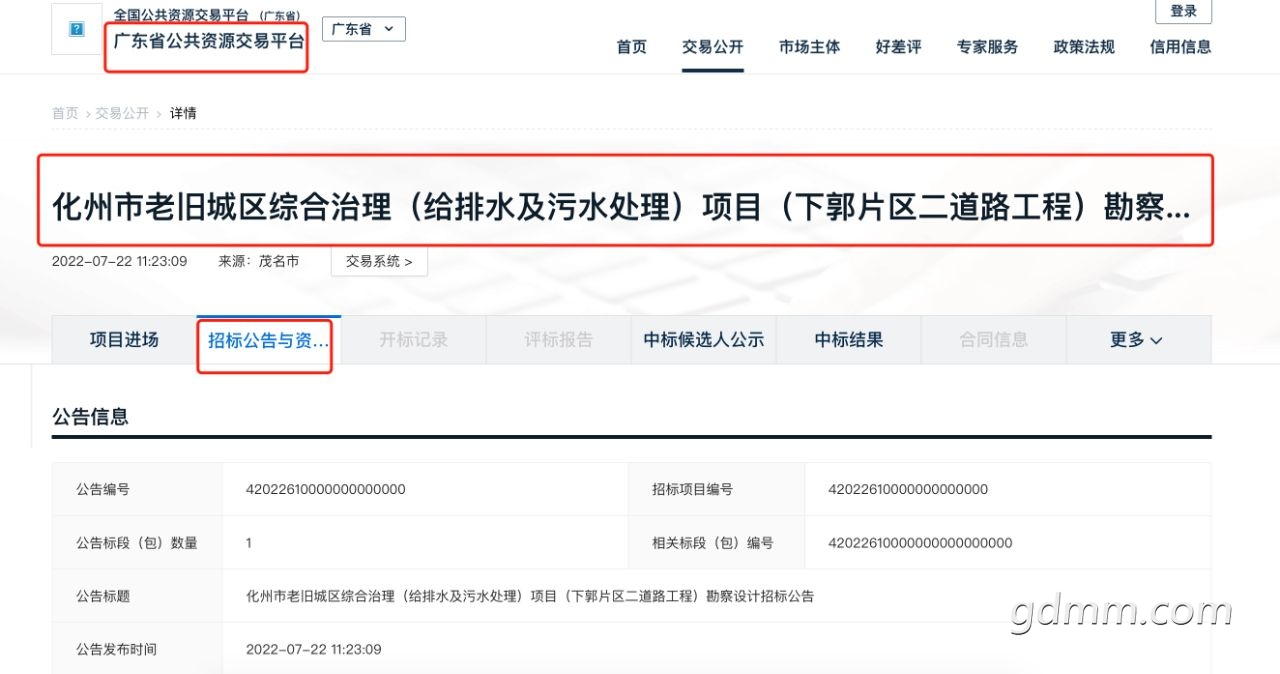Viewport: 1280px width, 674px height.
Task: Click the truncated project title heading
Action: coord(621,208)
